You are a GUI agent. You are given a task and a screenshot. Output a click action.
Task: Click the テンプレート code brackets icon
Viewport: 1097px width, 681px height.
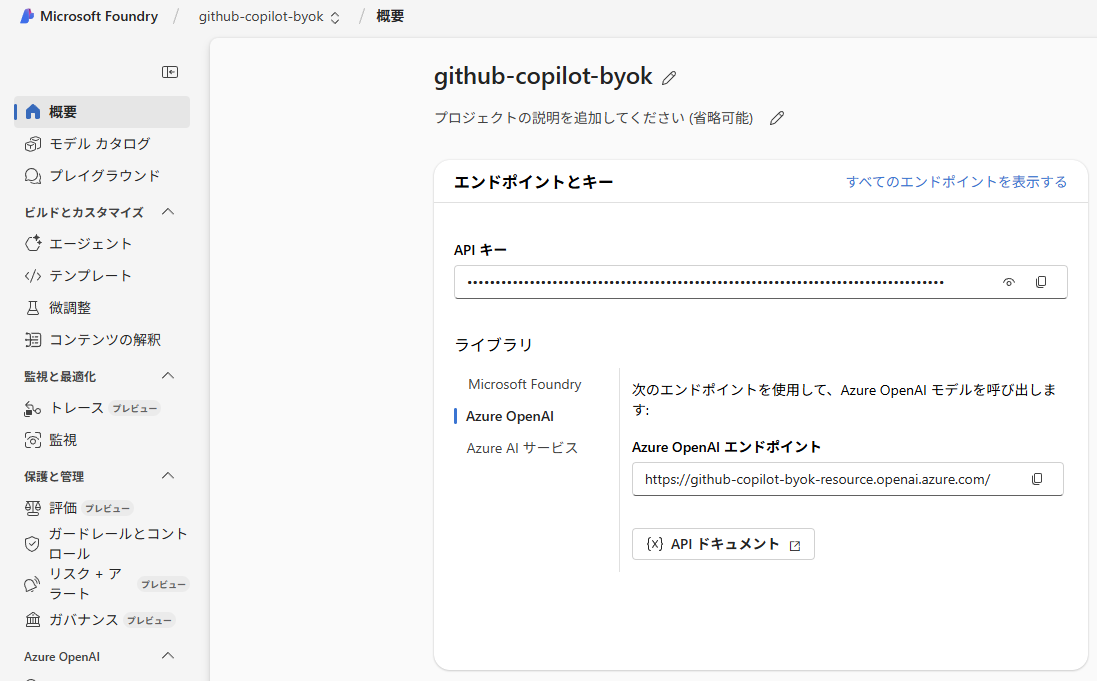tap(33, 276)
